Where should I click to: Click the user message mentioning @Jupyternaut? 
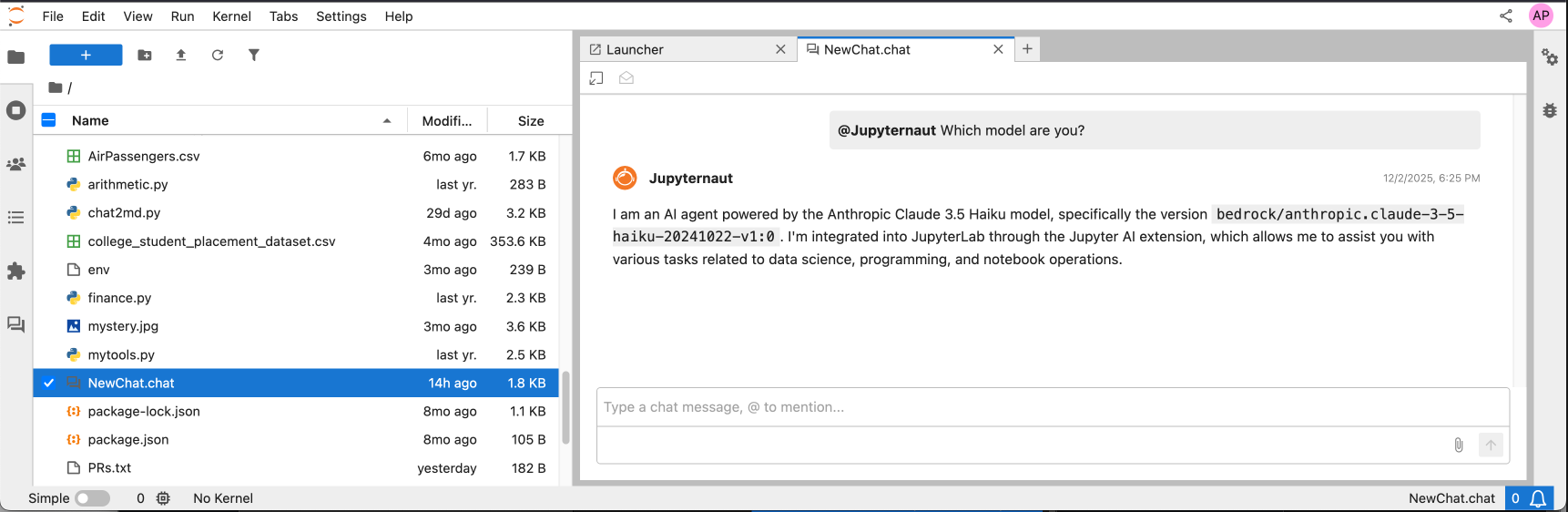[1155, 130]
